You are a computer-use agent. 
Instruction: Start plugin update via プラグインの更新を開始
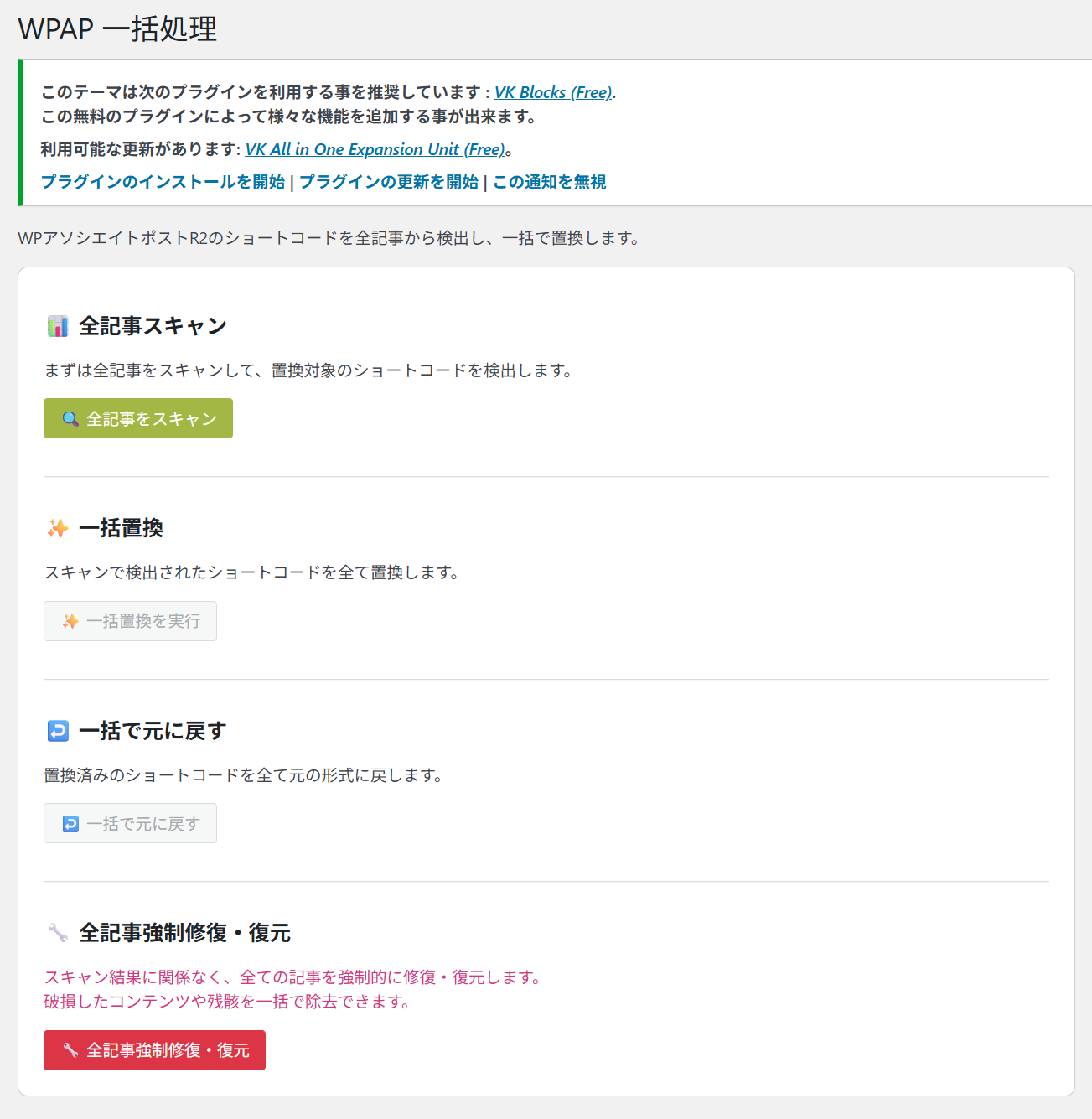click(389, 182)
